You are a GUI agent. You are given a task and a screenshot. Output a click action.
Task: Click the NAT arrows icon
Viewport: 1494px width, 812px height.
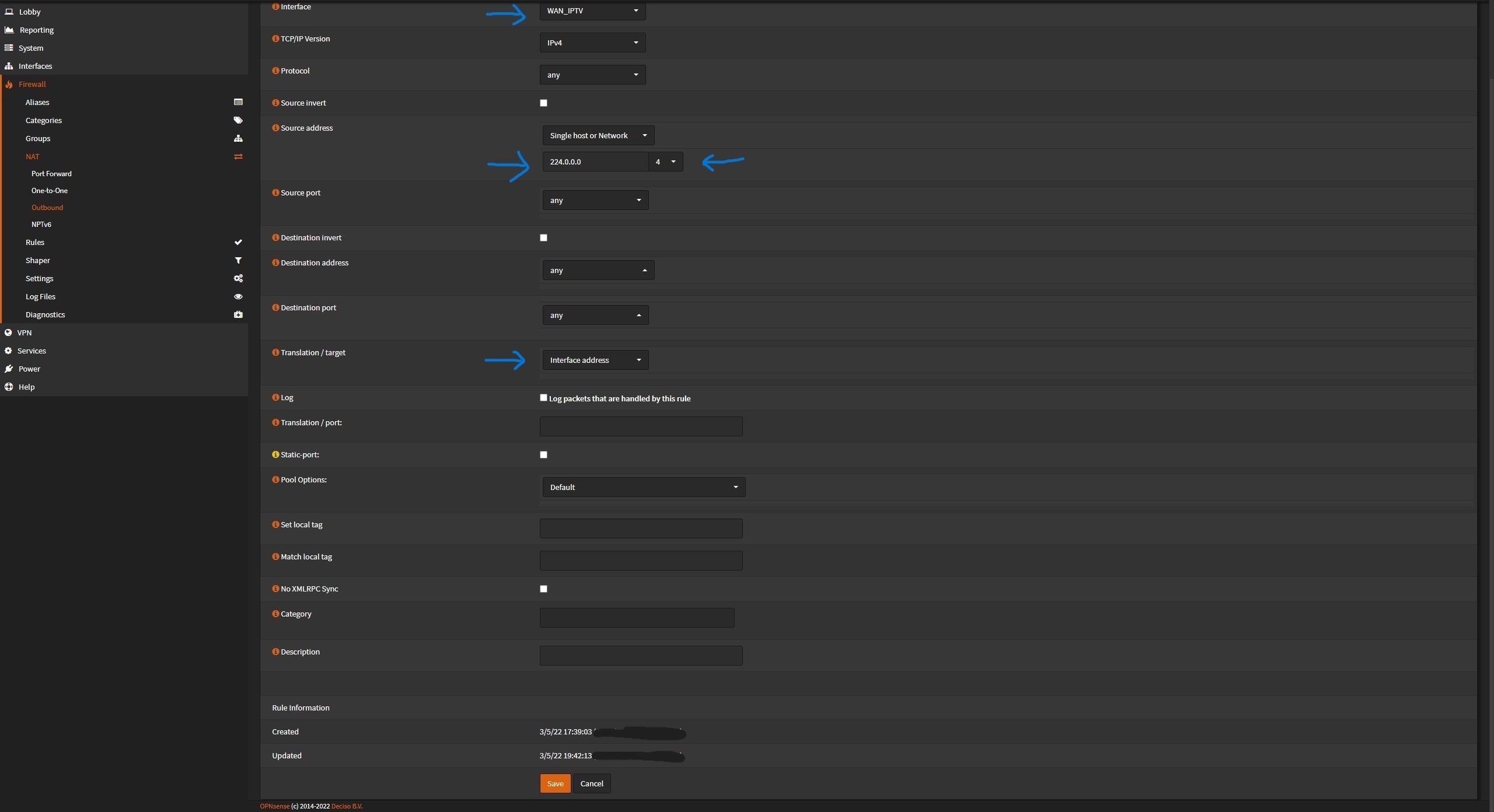point(238,156)
